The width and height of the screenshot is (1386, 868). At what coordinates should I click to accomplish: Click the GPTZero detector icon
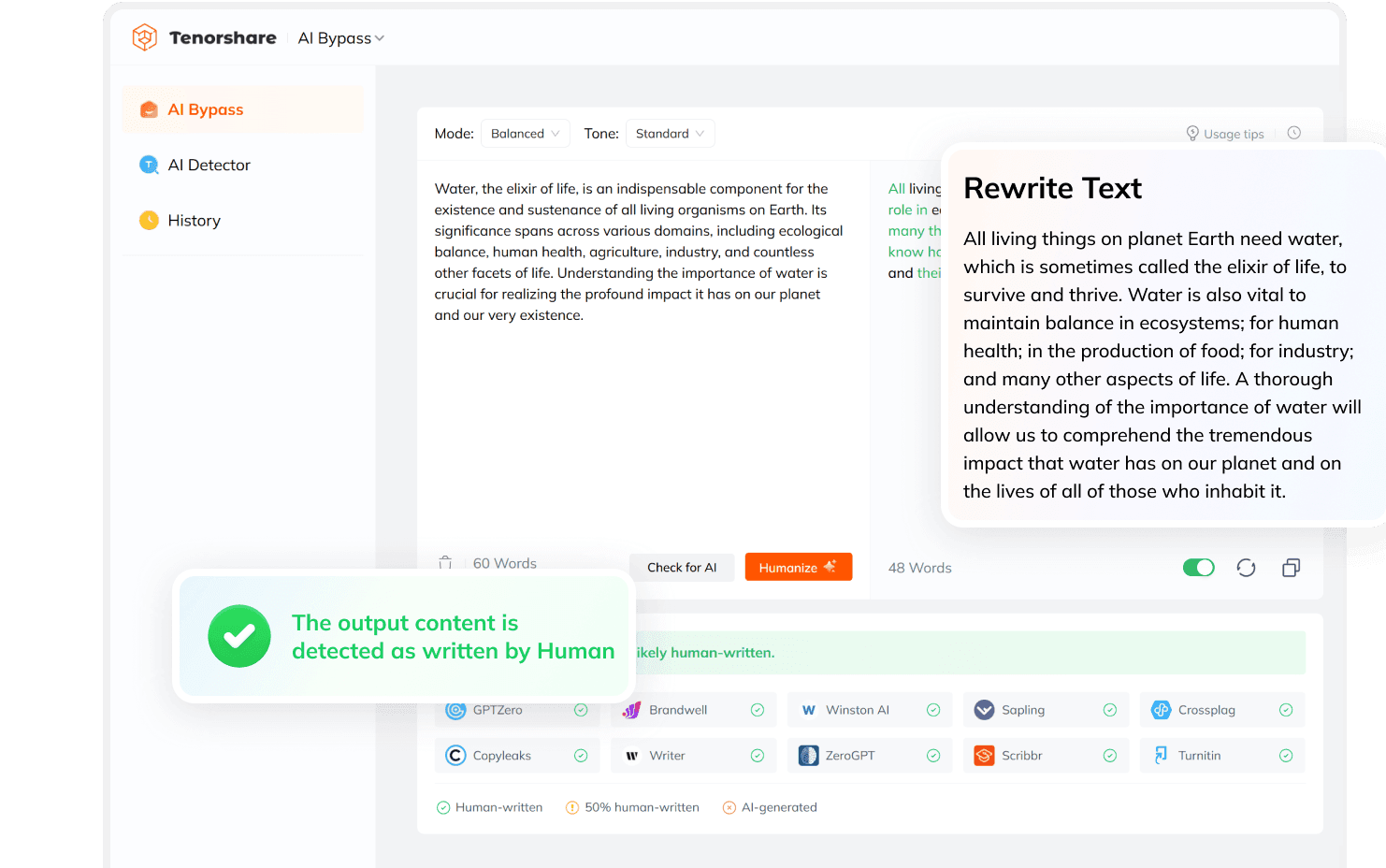455,710
